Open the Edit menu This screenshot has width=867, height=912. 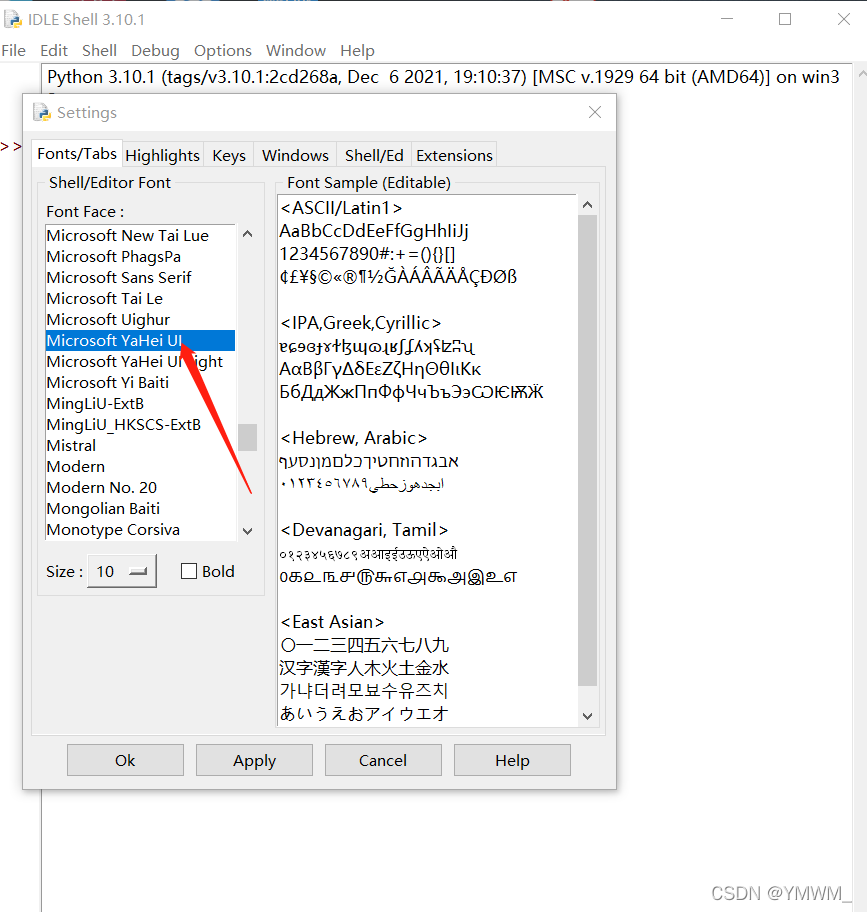coord(54,51)
